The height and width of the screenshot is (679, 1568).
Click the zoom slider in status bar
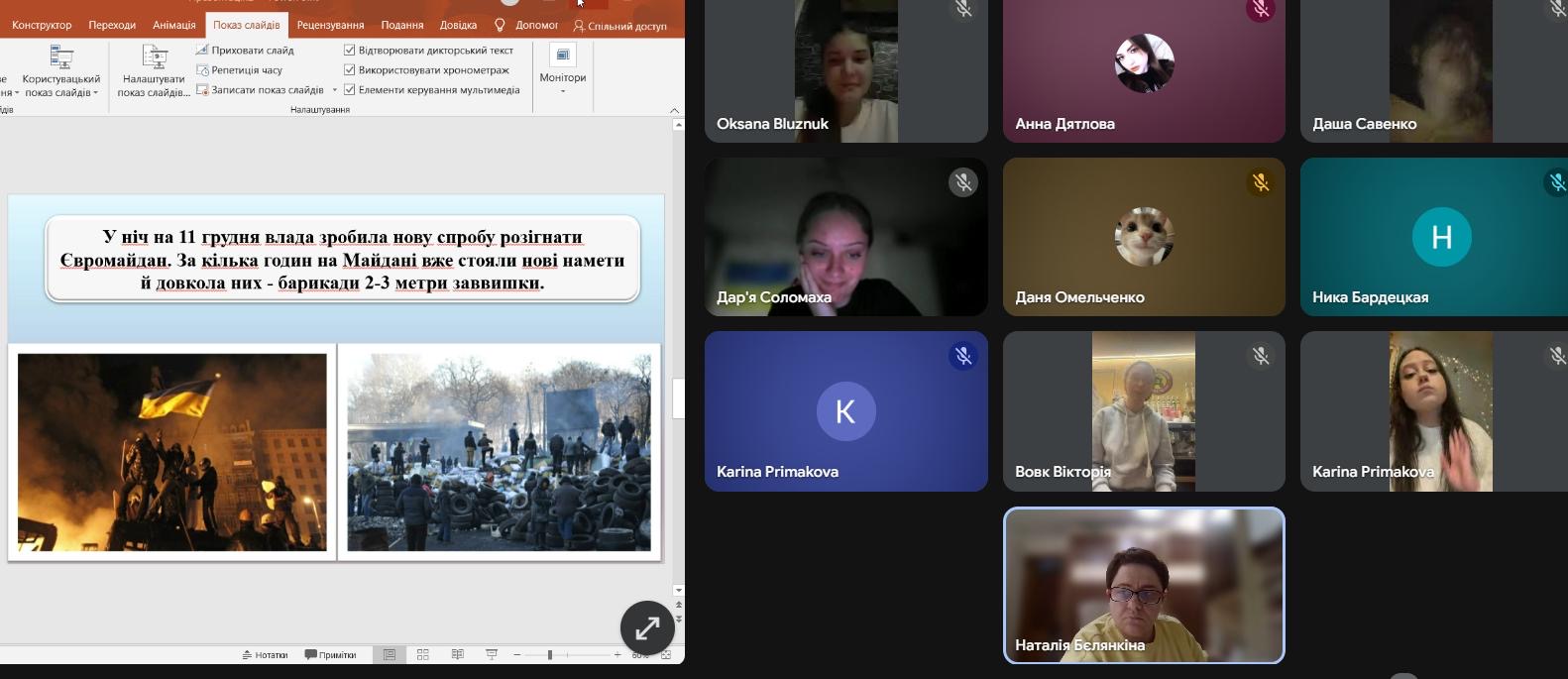click(x=550, y=654)
